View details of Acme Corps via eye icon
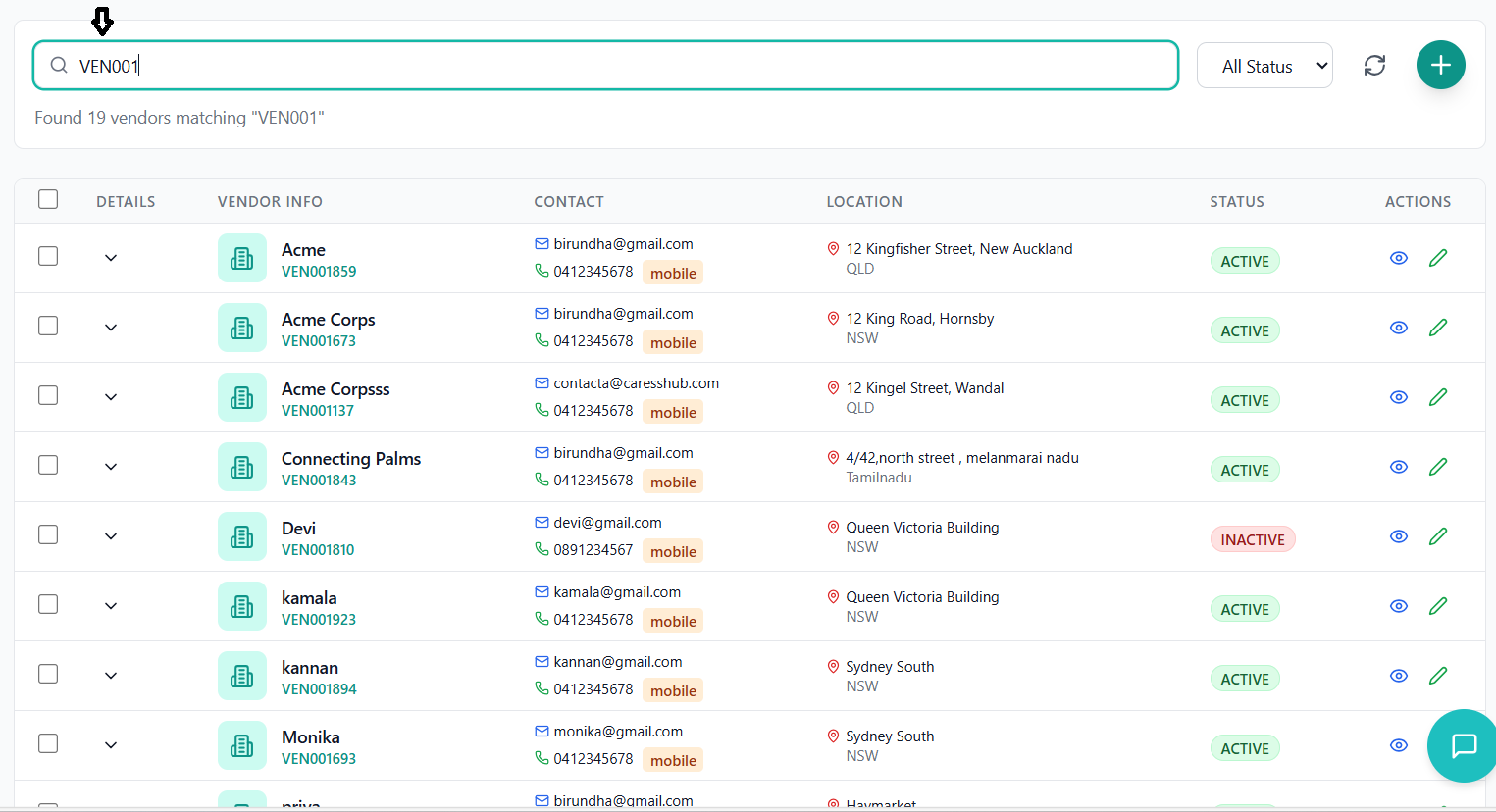This screenshot has height=812, width=1496. pos(1398,327)
